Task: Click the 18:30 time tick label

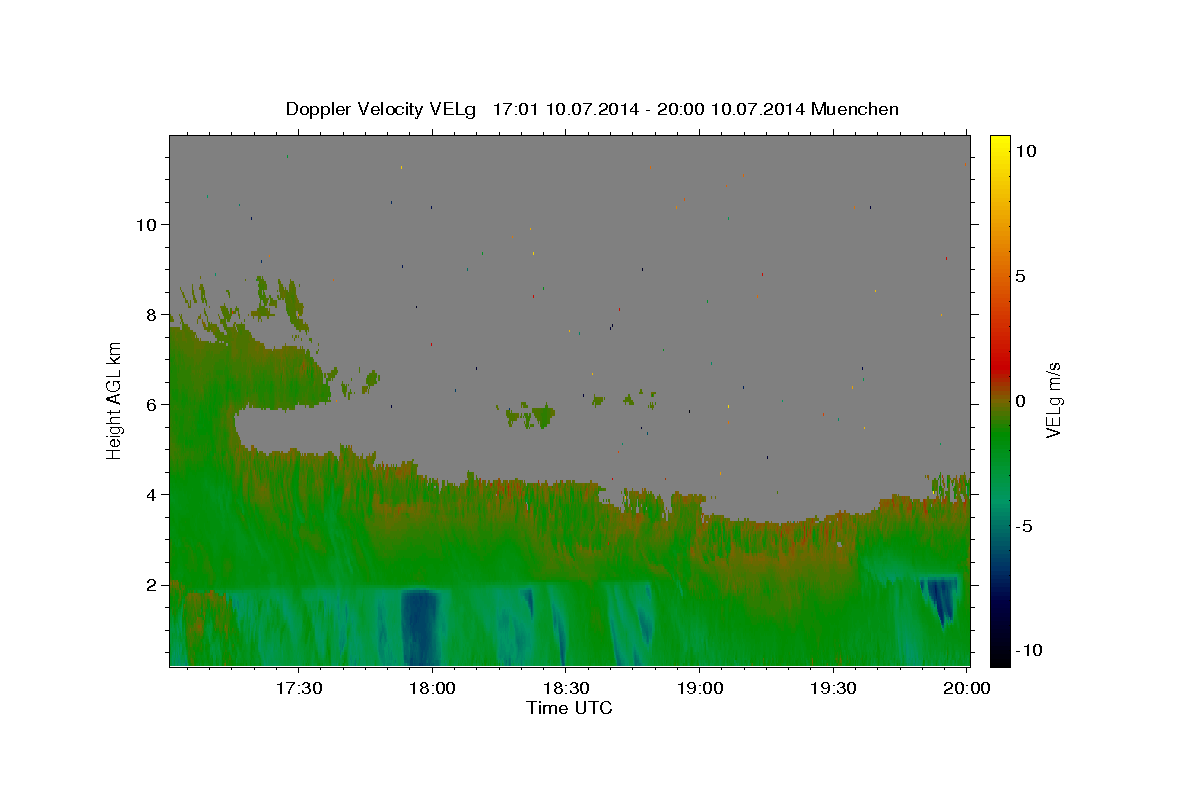Action: [x=566, y=688]
